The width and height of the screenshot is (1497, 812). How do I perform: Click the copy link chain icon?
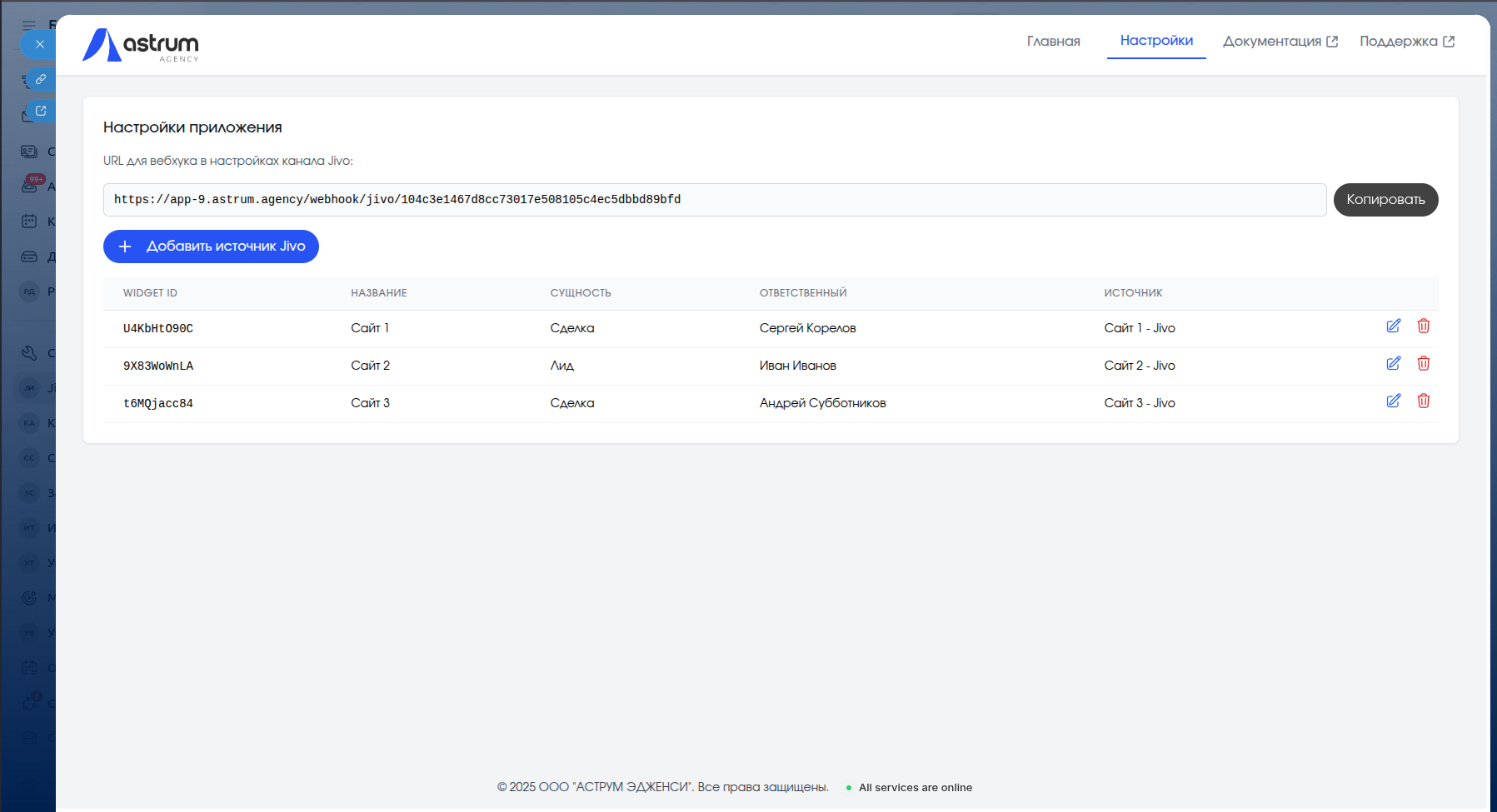point(41,79)
